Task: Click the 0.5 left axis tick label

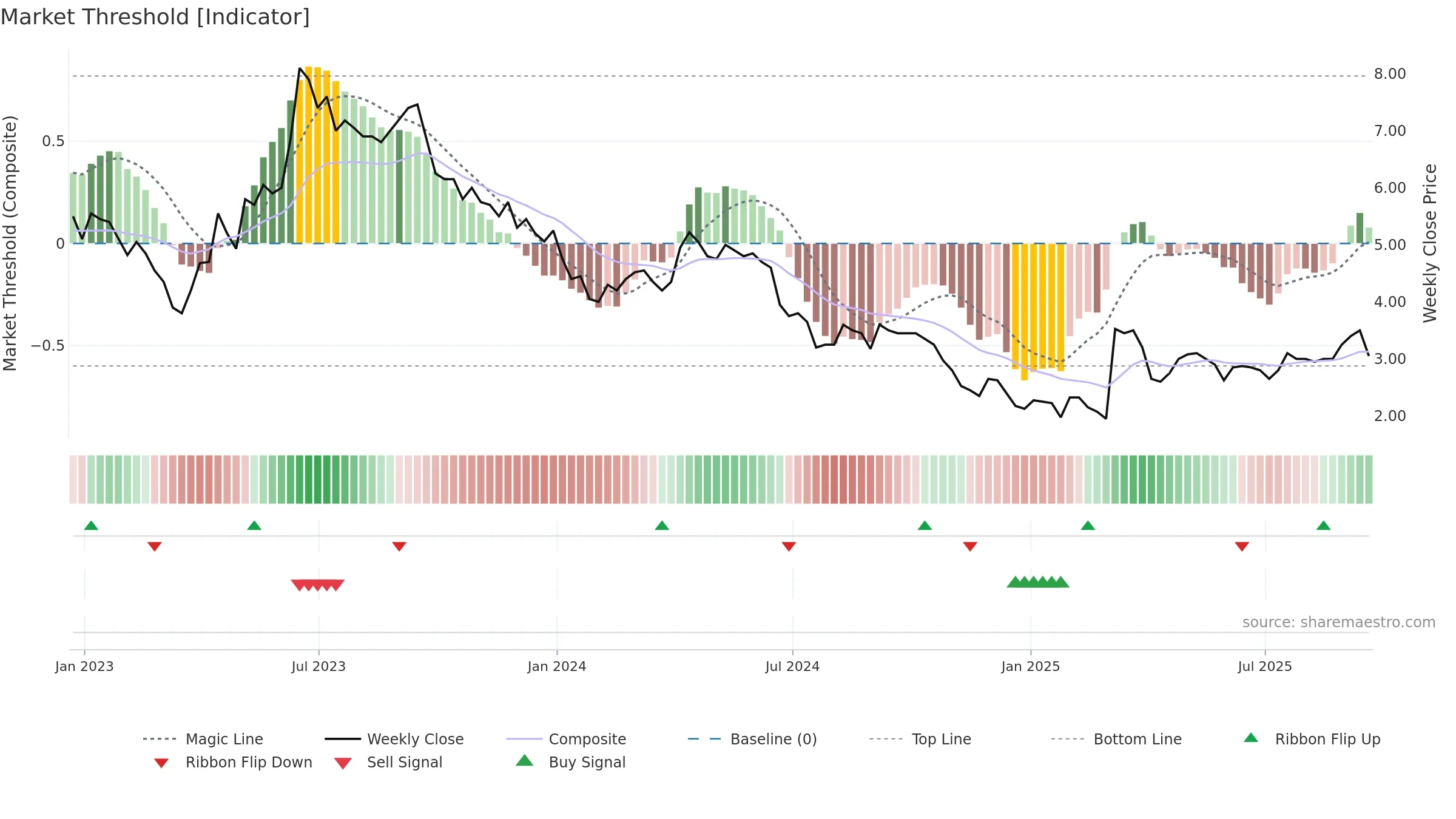Action: pyautogui.click(x=53, y=141)
